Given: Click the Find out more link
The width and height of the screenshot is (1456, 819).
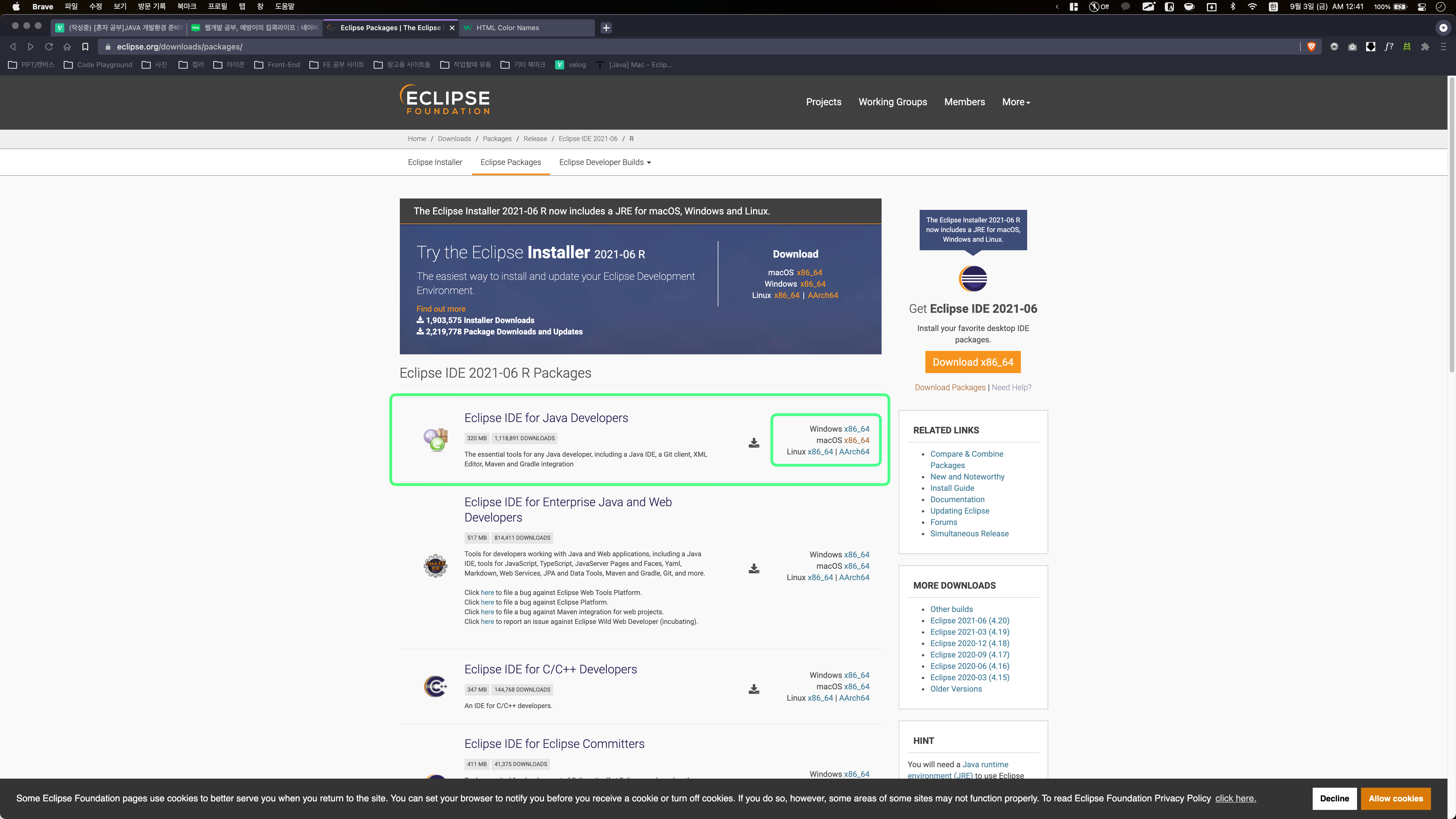Looking at the screenshot, I should pyautogui.click(x=441, y=309).
